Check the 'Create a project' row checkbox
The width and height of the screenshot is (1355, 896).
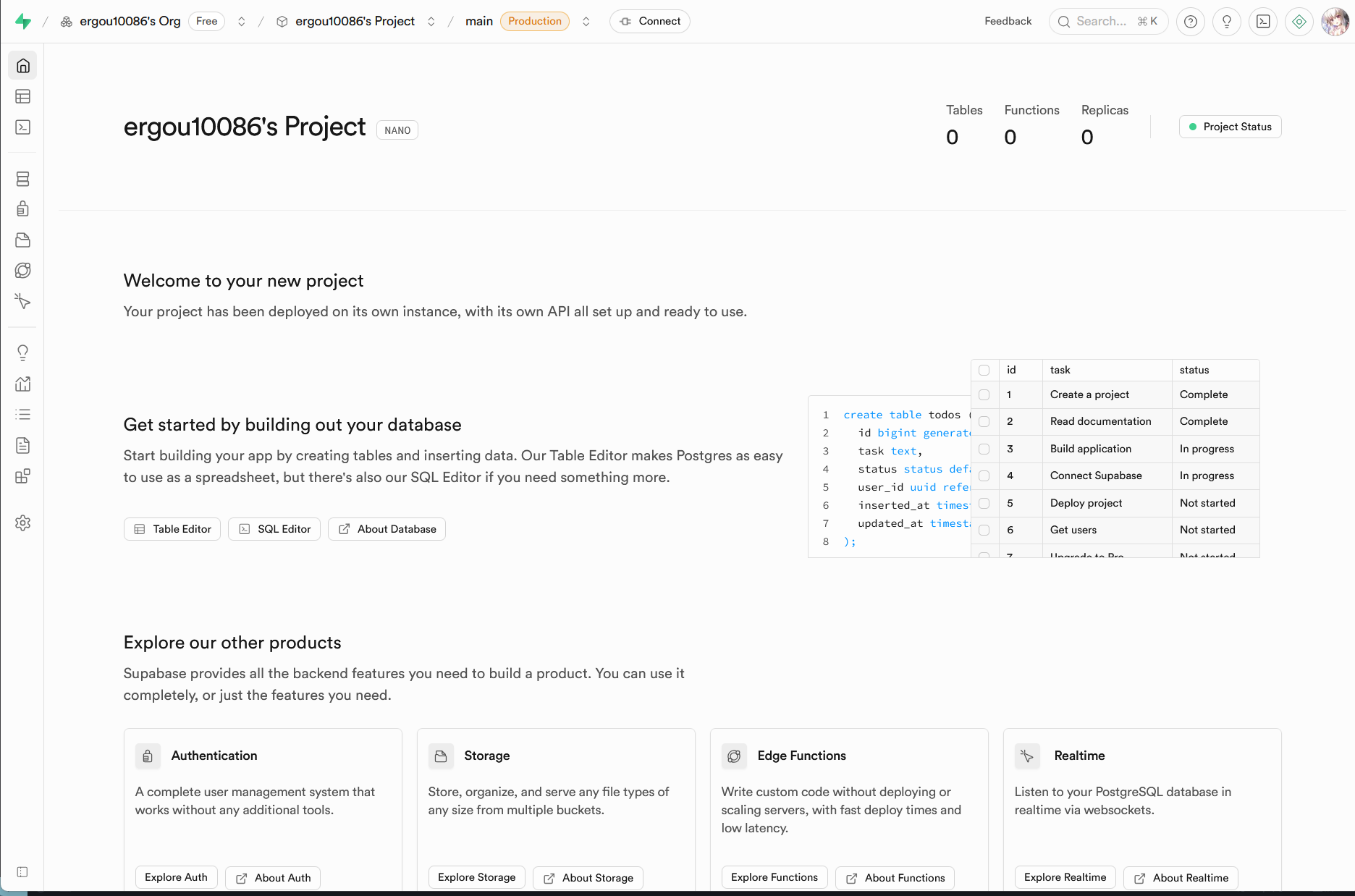(x=984, y=395)
